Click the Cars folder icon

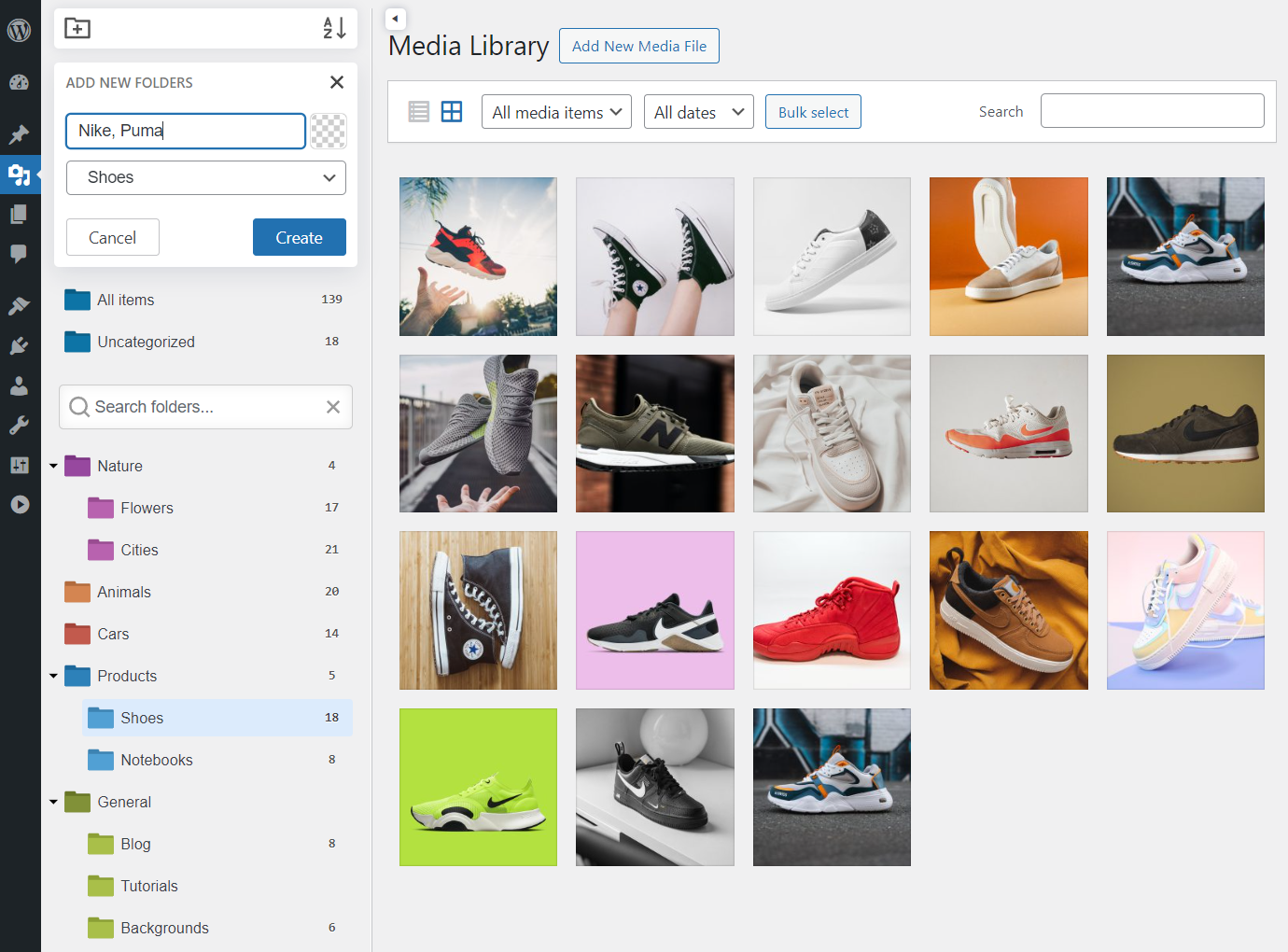[x=77, y=634]
